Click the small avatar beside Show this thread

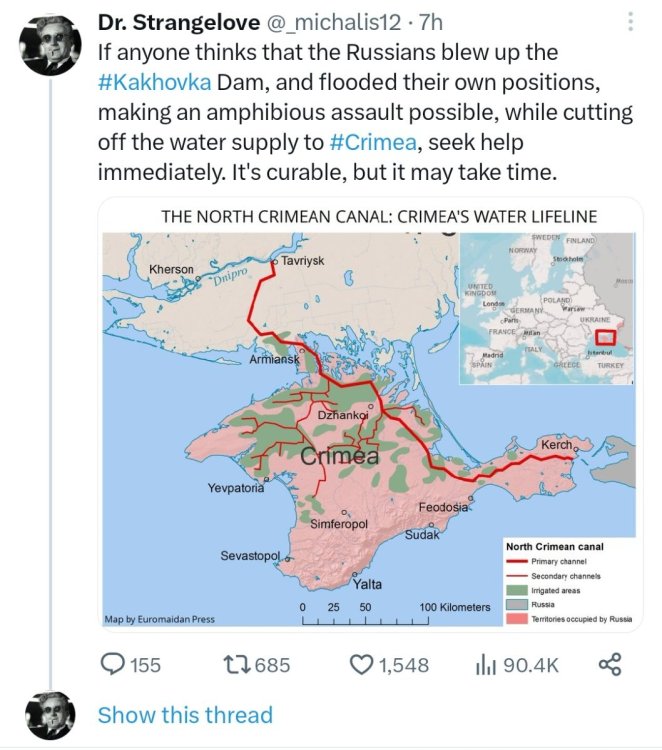point(50,714)
